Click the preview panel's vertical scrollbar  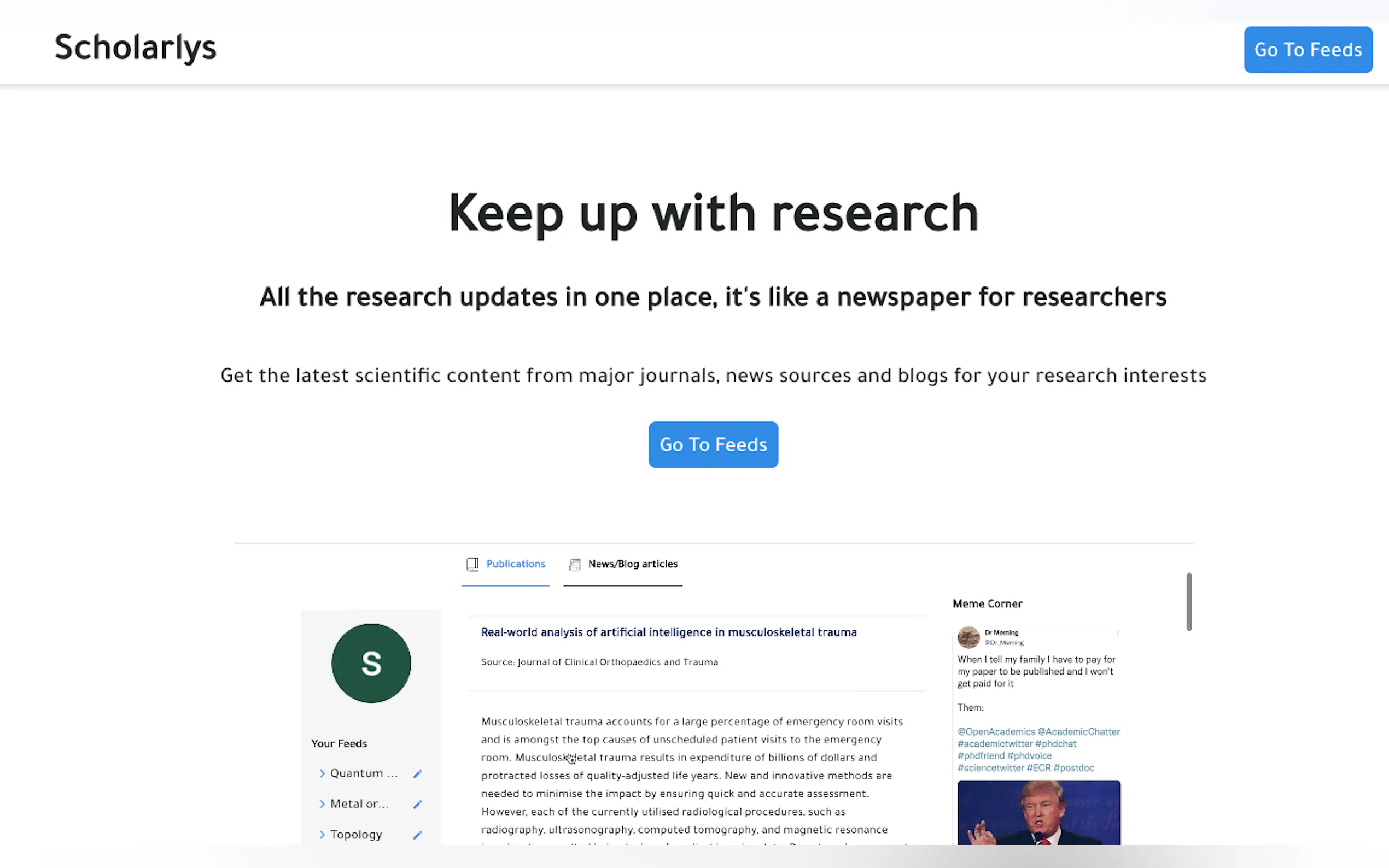coord(1189,602)
